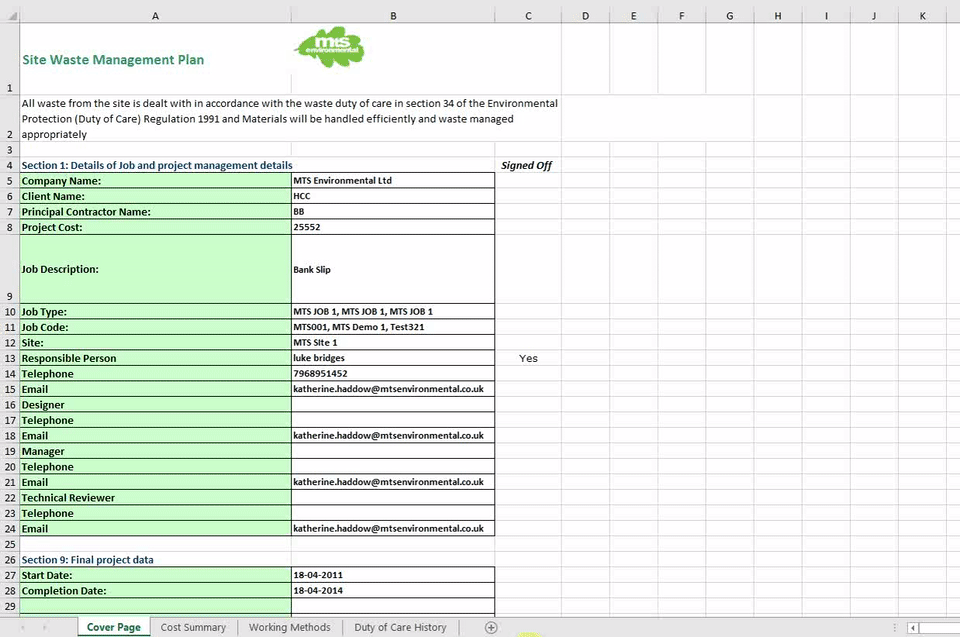
Task: Add a new sheet with plus button
Action: pos(491,627)
